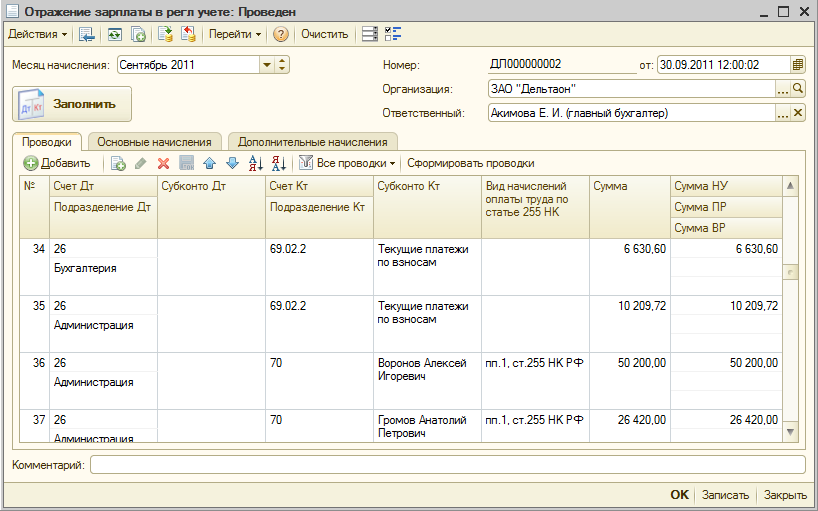Screen dimensions: 818x511
Task: Click the ДЛ000000002 number field
Action: click(x=562, y=65)
